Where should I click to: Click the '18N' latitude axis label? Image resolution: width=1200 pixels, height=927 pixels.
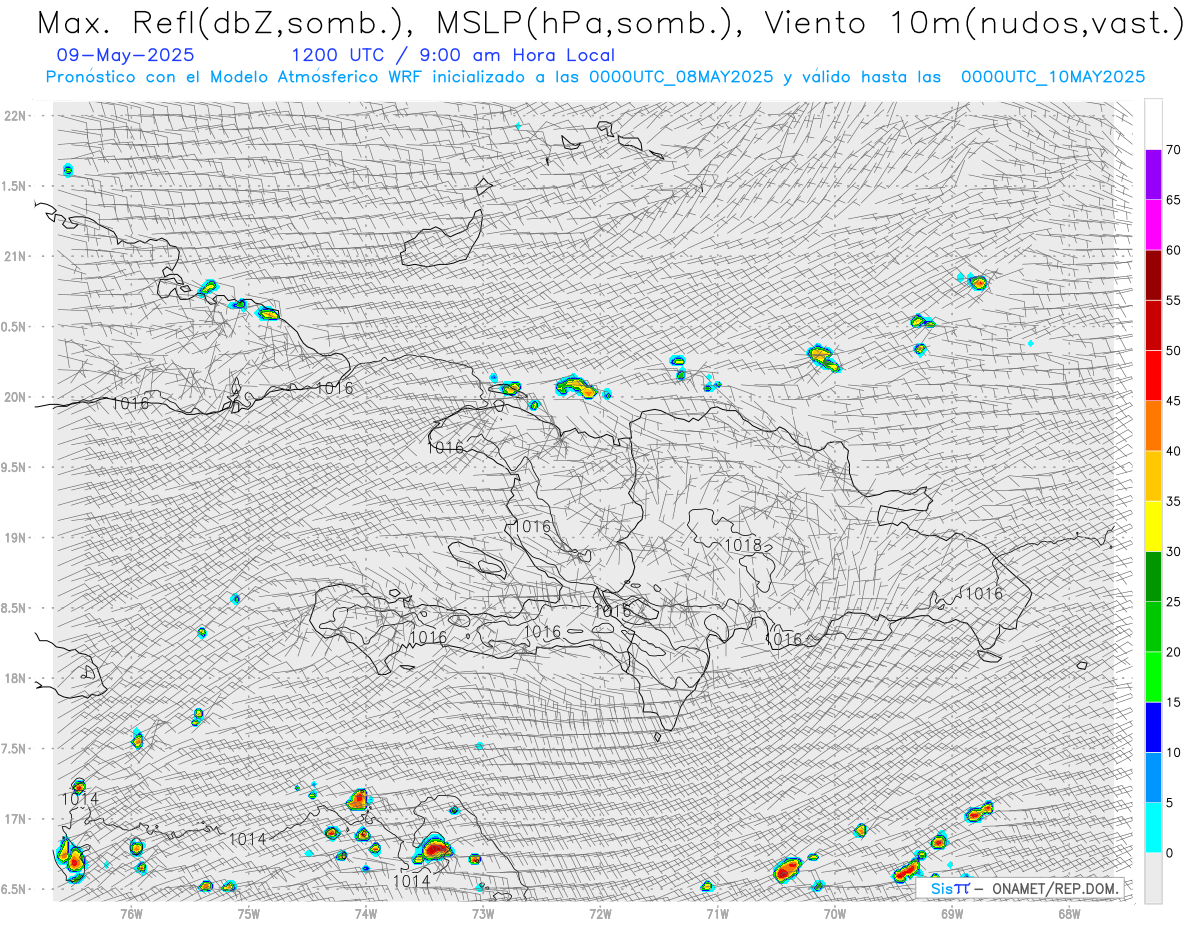[x=14, y=678]
